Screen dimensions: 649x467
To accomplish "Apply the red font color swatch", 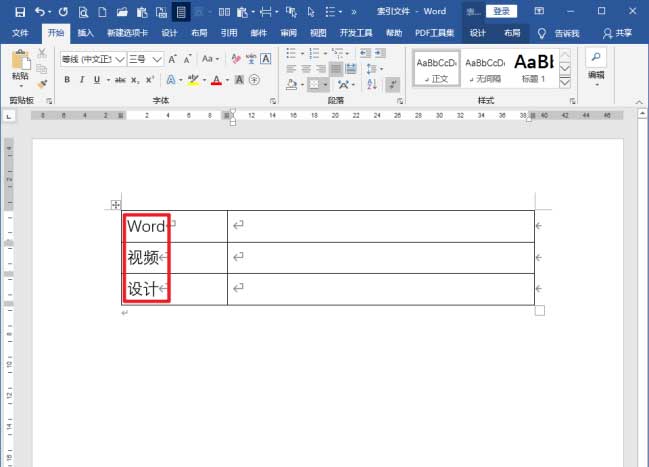I will click(x=216, y=80).
